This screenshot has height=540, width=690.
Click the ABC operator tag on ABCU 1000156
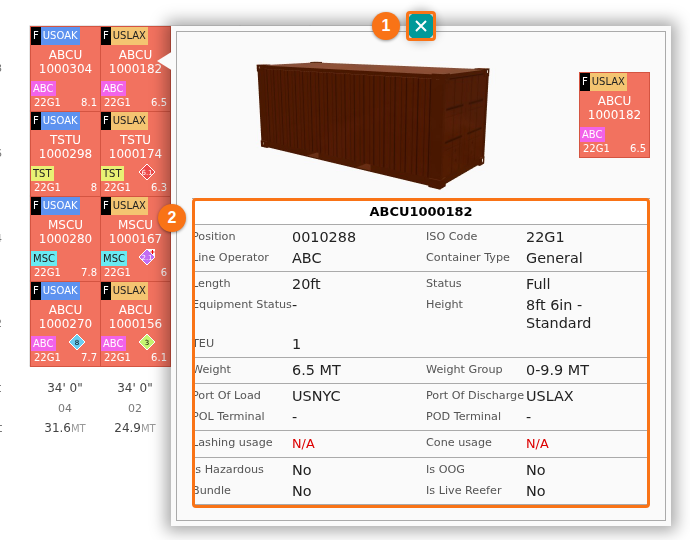[x=114, y=343]
